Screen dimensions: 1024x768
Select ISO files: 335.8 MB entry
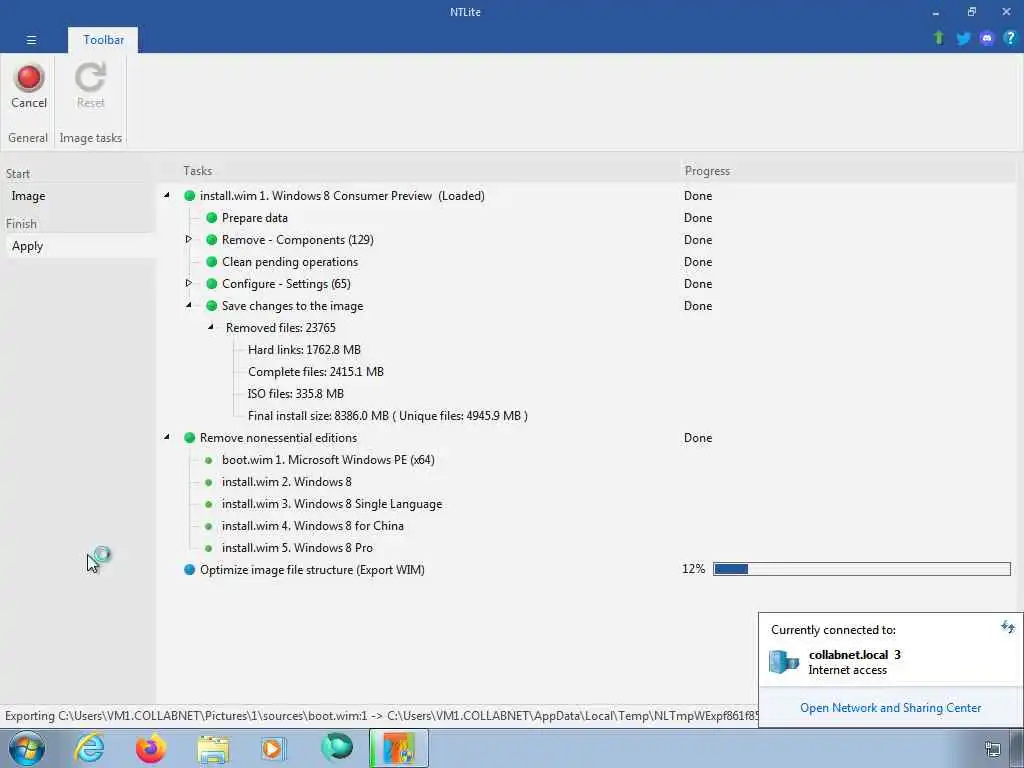pyautogui.click(x=296, y=394)
